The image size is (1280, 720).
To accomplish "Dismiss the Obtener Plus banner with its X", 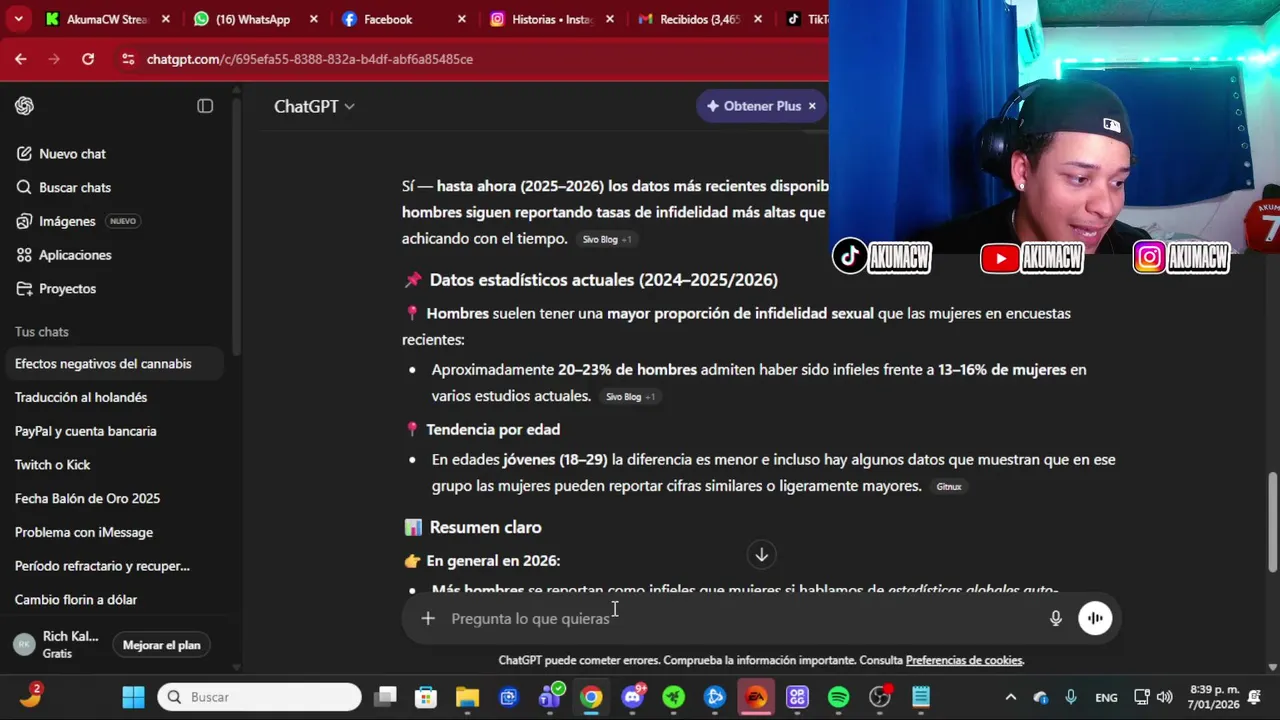I will (812, 106).
